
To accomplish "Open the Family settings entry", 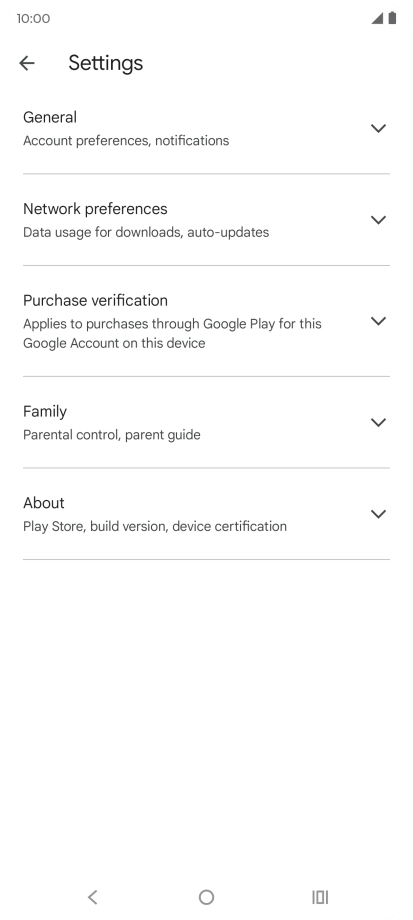I will 206,422.
